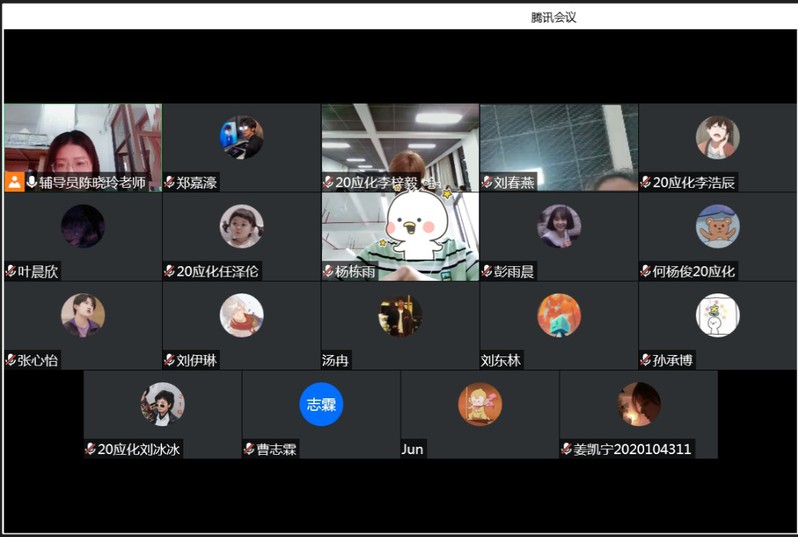Select 刘伊琳's profile avatar

(x=241, y=315)
